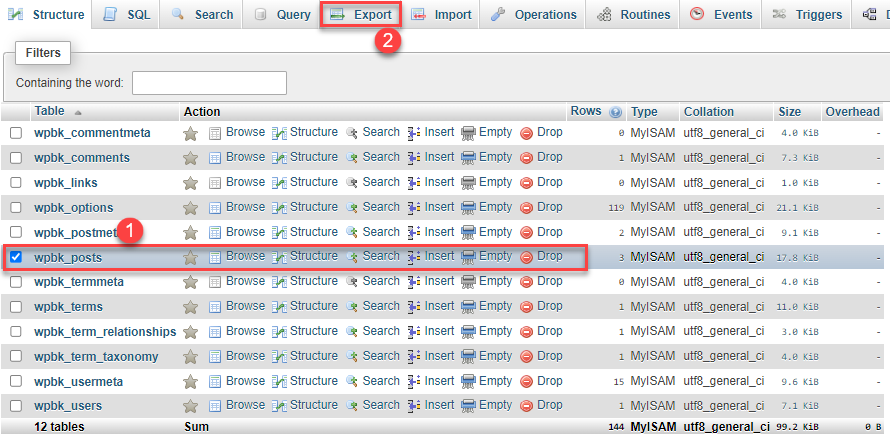Screen dimensions: 890x438
Task: Click Browse icon in wpbk_comments row
Action: 215,158
